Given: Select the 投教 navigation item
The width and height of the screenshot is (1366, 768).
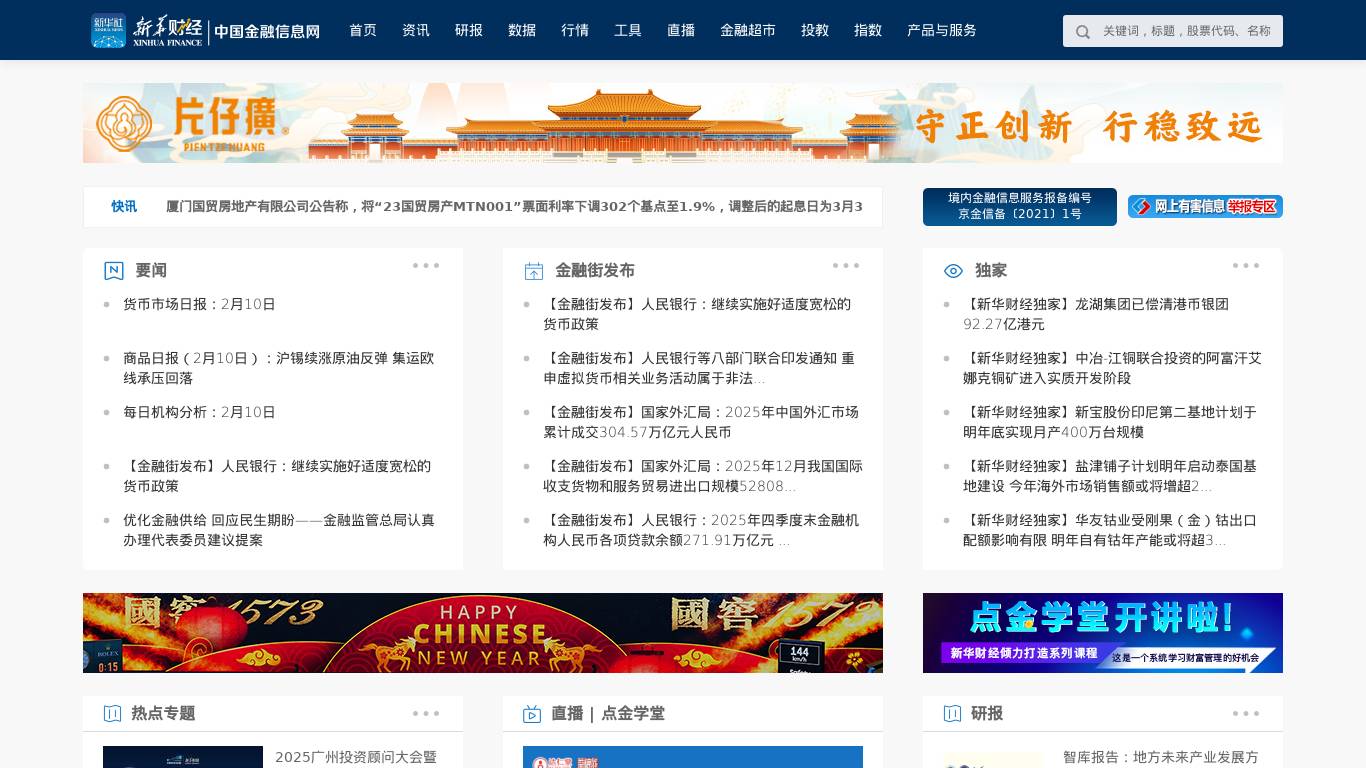Looking at the screenshot, I should (815, 30).
